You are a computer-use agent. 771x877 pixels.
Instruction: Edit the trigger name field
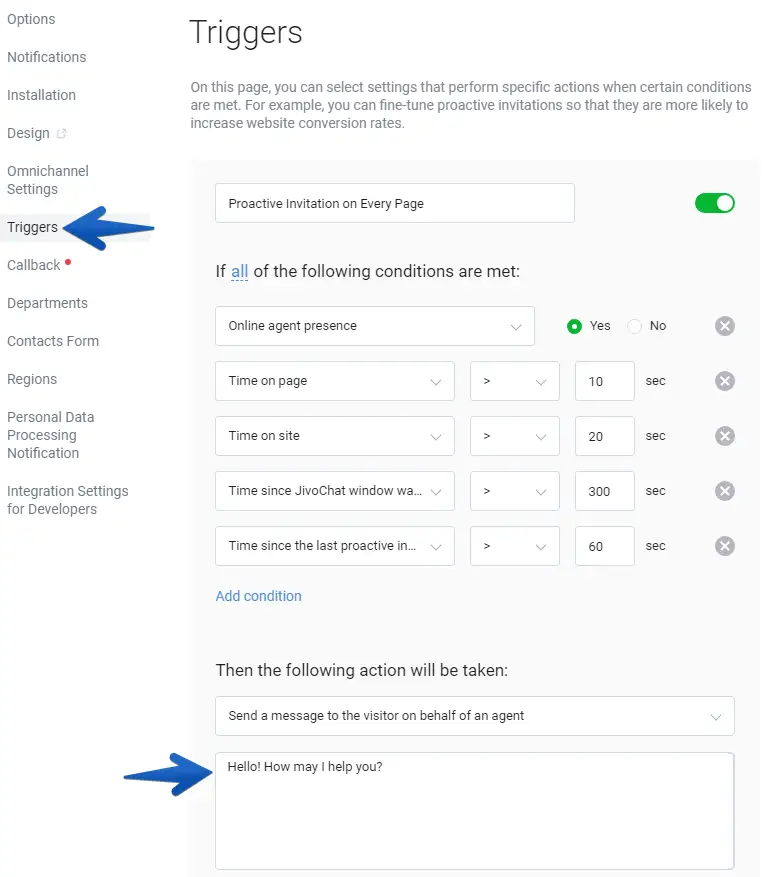coord(394,203)
